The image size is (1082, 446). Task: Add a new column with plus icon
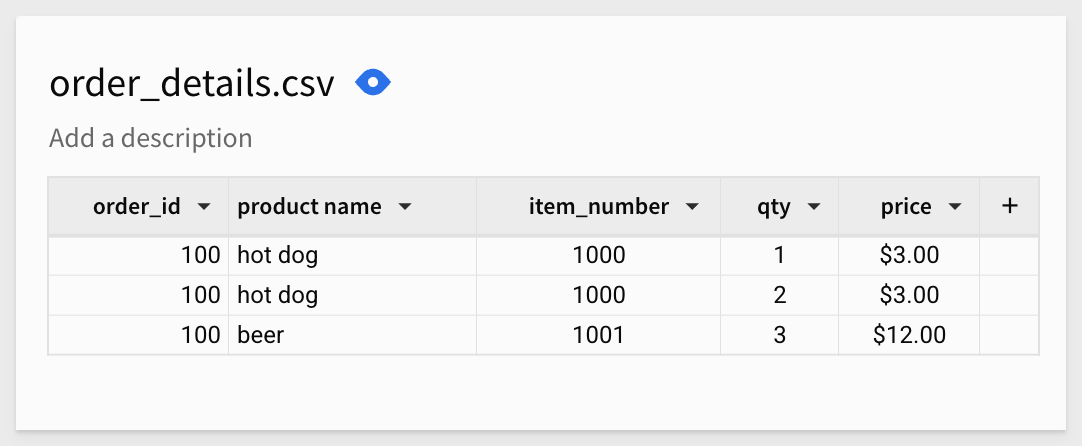click(1010, 206)
